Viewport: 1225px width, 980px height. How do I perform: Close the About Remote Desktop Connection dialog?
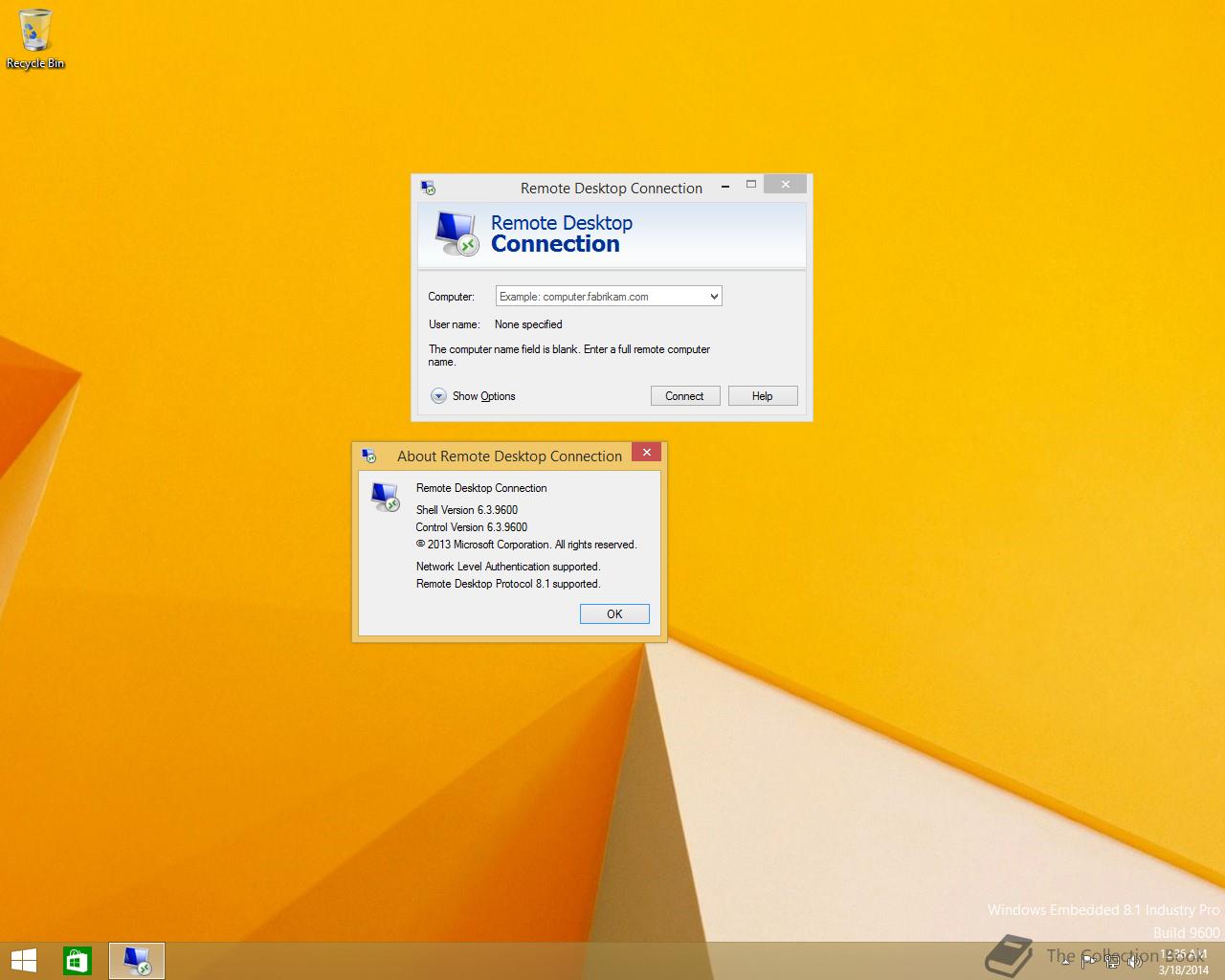647,452
